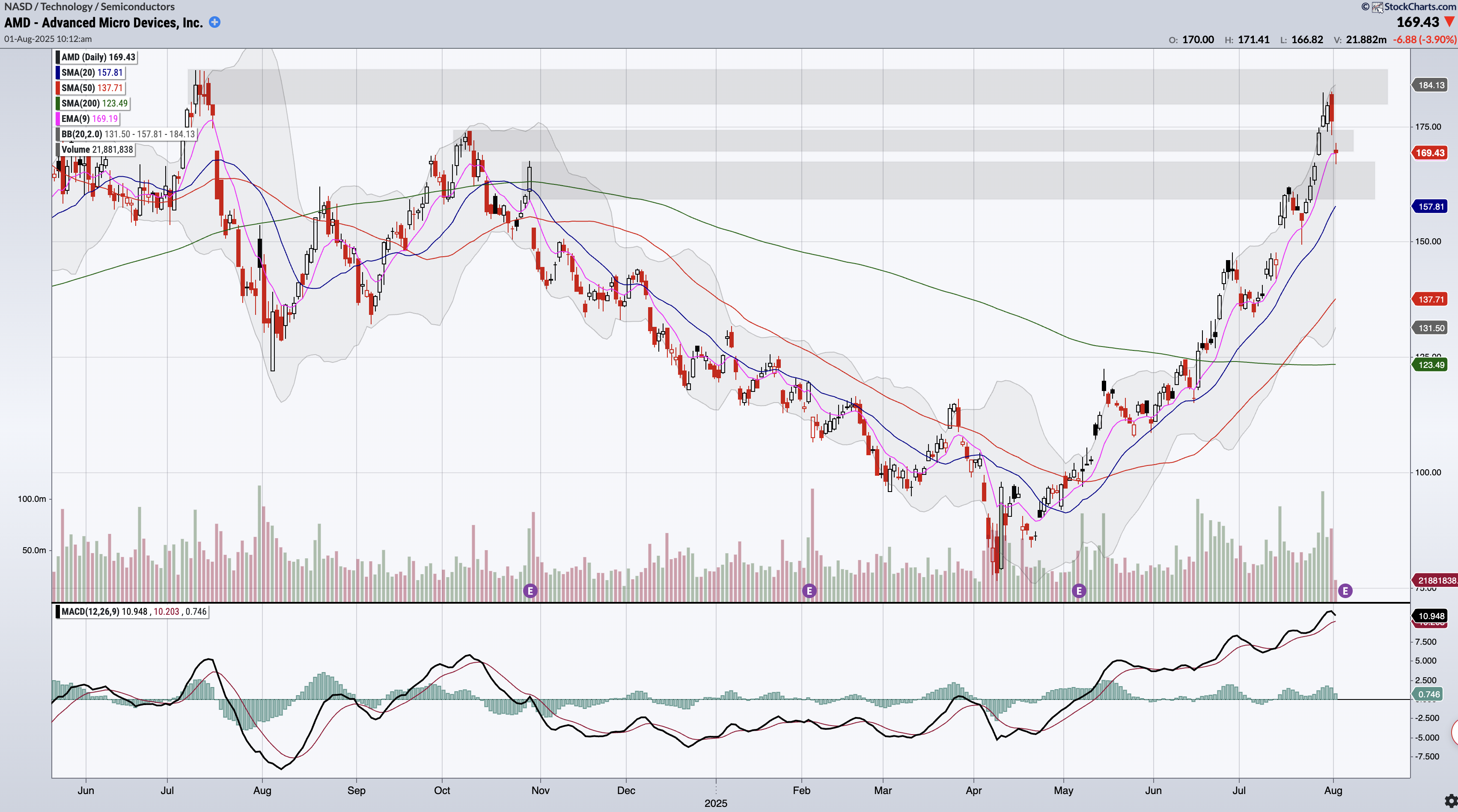Click the High value 171.41
The height and width of the screenshot is (812, 1458).
click(x=1253, y=40)
